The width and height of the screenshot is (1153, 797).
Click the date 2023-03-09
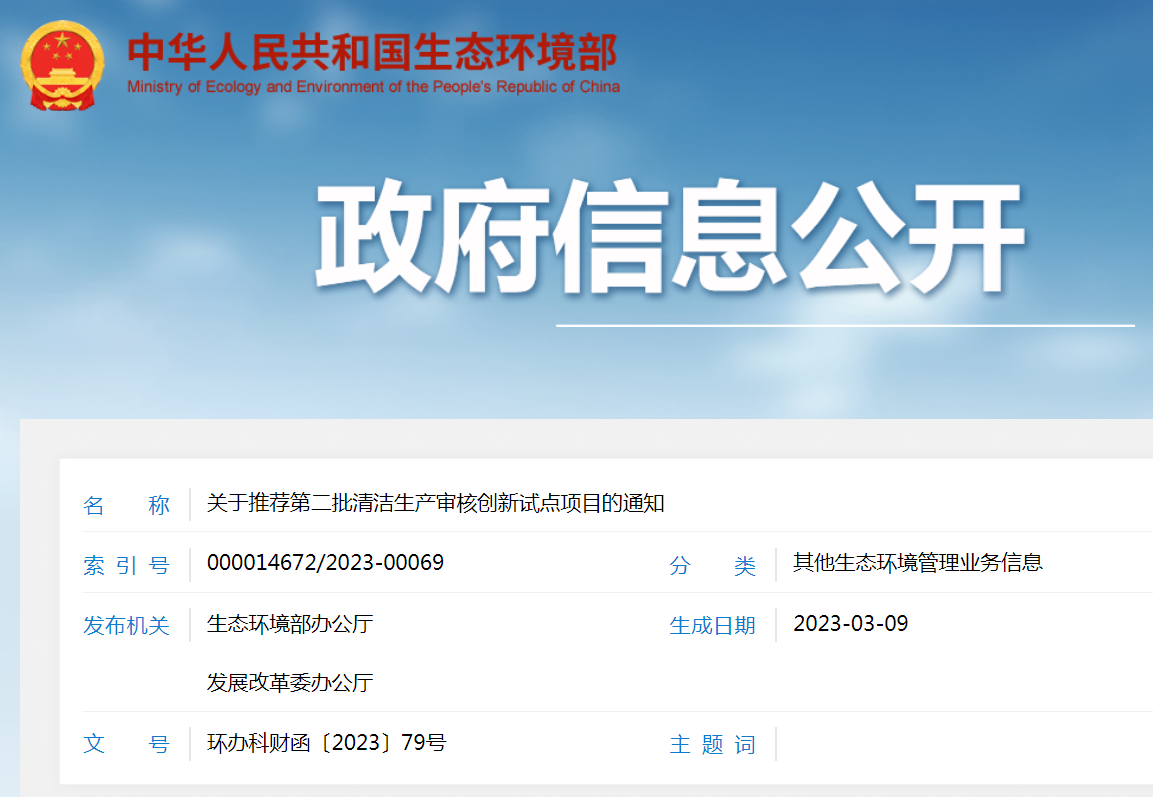850,624
